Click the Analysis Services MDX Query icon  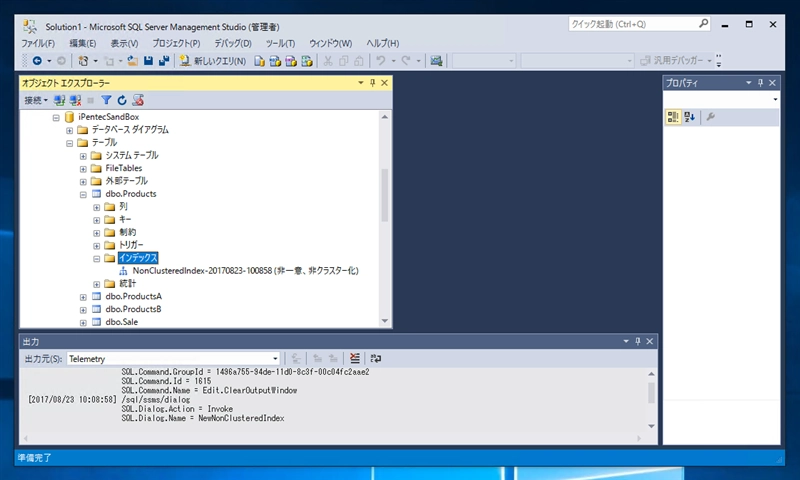[x=275, y=61]
